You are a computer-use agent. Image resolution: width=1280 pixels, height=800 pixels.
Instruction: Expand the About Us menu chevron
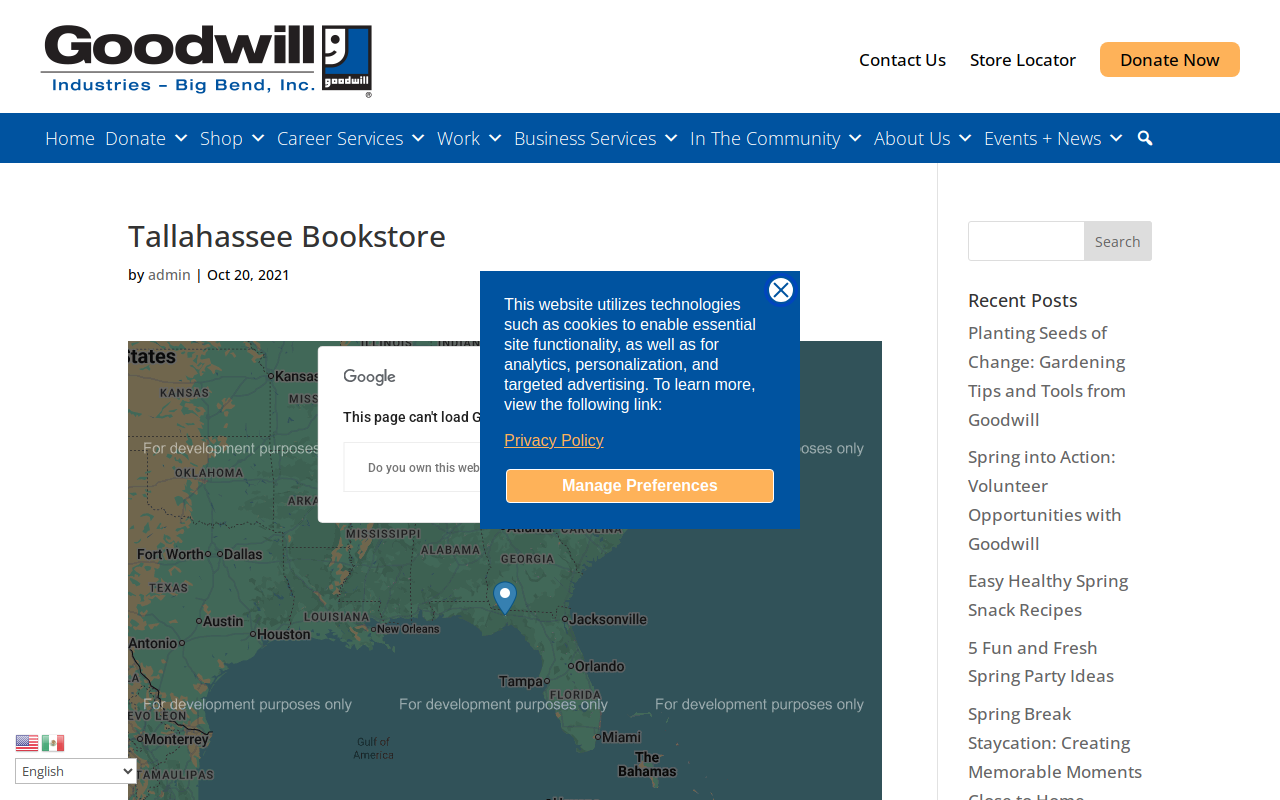click(x=965, y=138)
